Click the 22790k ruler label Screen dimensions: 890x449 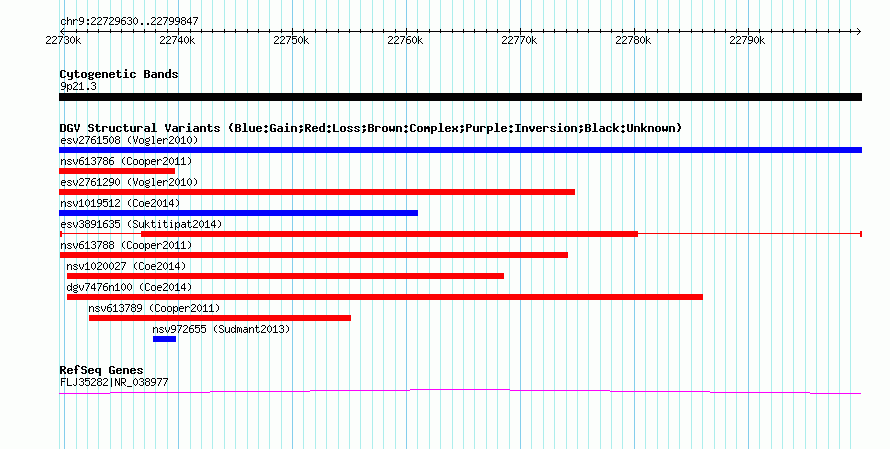pos(748,40)
